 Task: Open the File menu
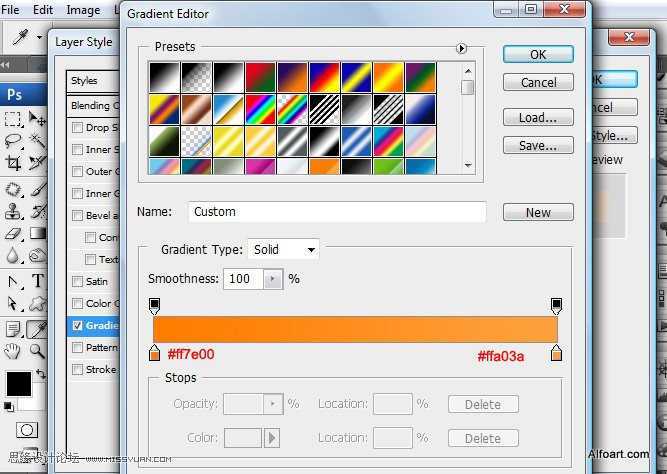coord(10,9)
